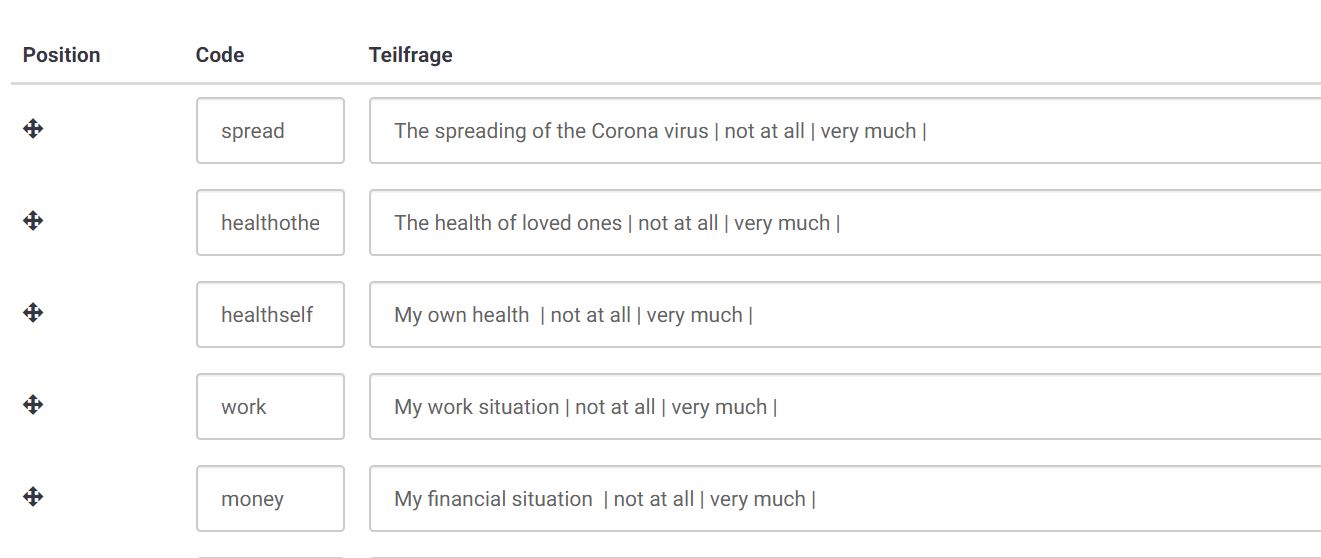
Task: Select the reorder icon for healthself row
Action: point(33,312)
